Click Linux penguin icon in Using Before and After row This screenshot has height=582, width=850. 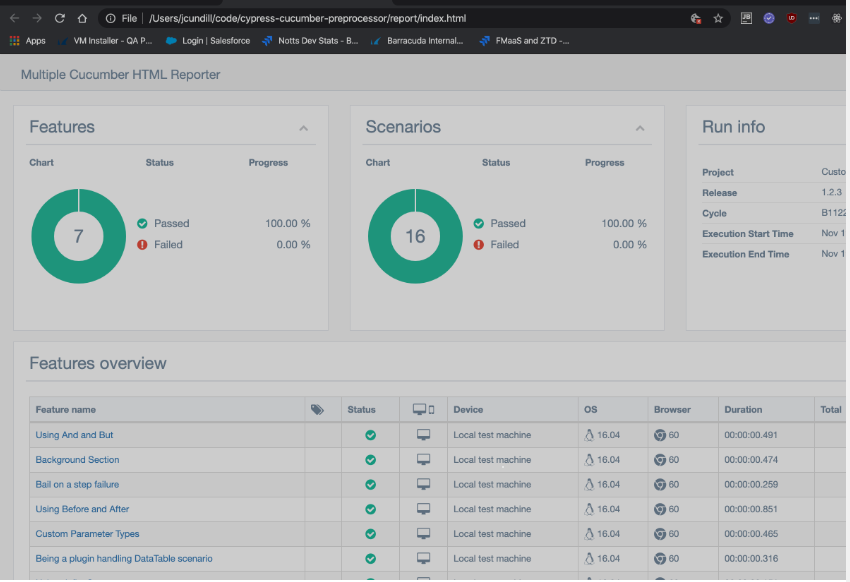(589, 509)
